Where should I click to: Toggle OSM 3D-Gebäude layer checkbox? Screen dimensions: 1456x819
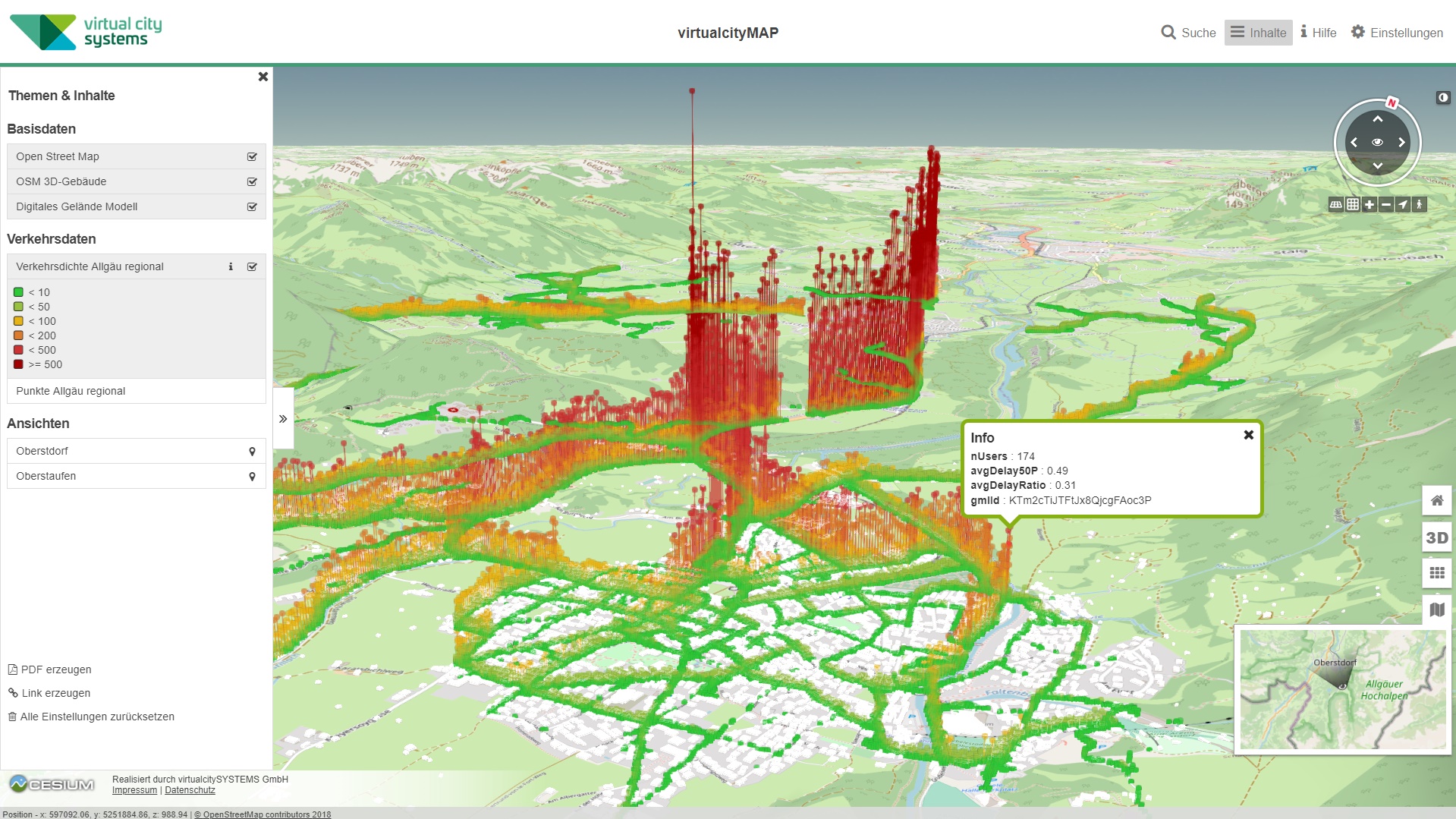click(x=252, y=181)
